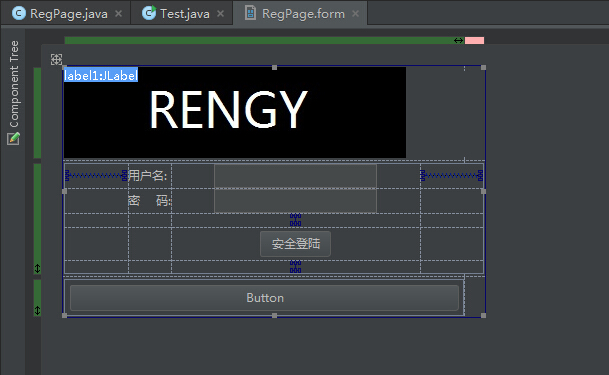This screenshot has height=375, width=609.
Task: Click the form root selection crosshair icon
Action: click(56, 59)
